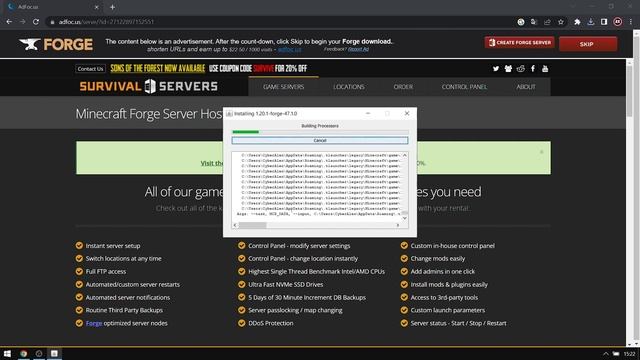Open the Game Servers menu
This screenshot has width=640, height=360.
coord(284,87)
